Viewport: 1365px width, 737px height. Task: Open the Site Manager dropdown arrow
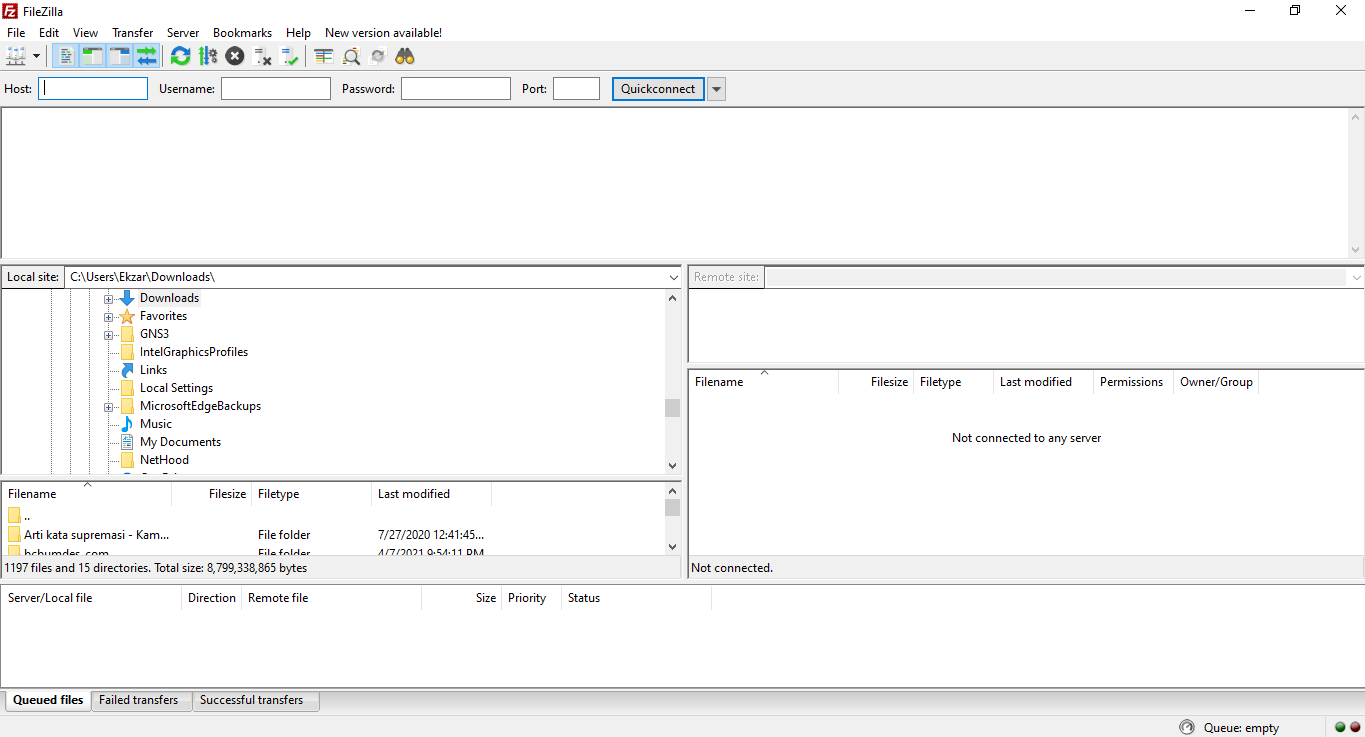pos(37,56)
